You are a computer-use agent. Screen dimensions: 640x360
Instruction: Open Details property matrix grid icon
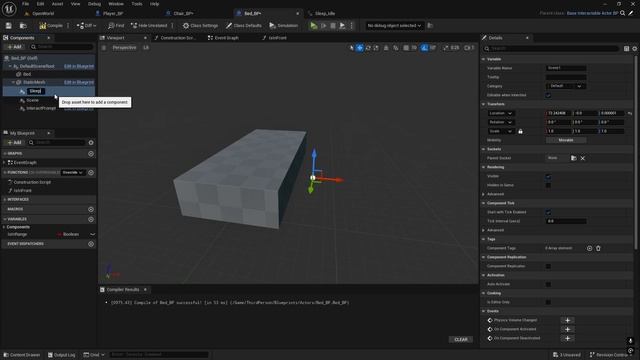pyautogui.click(x=626, y=49)
